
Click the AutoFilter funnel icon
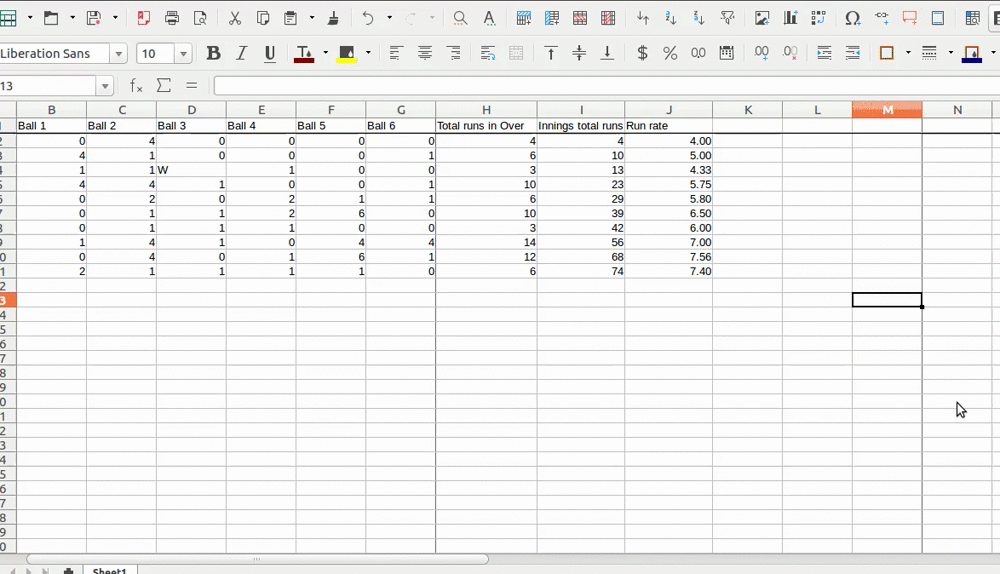tap(727, 18)
